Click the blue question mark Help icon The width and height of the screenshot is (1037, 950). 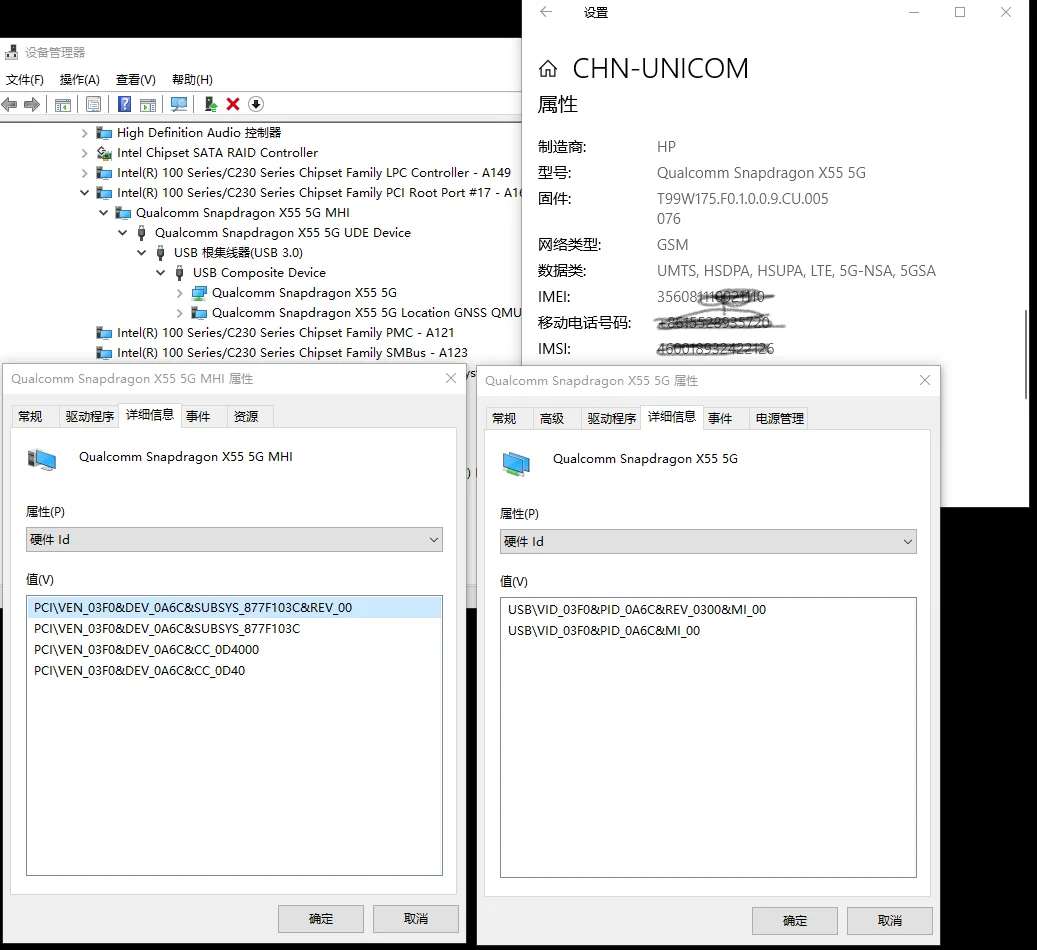tap(124, 104)
